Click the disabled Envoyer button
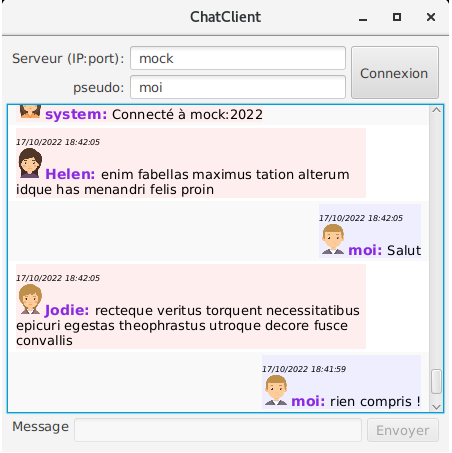The image size is (452, 453). point(403,430)
